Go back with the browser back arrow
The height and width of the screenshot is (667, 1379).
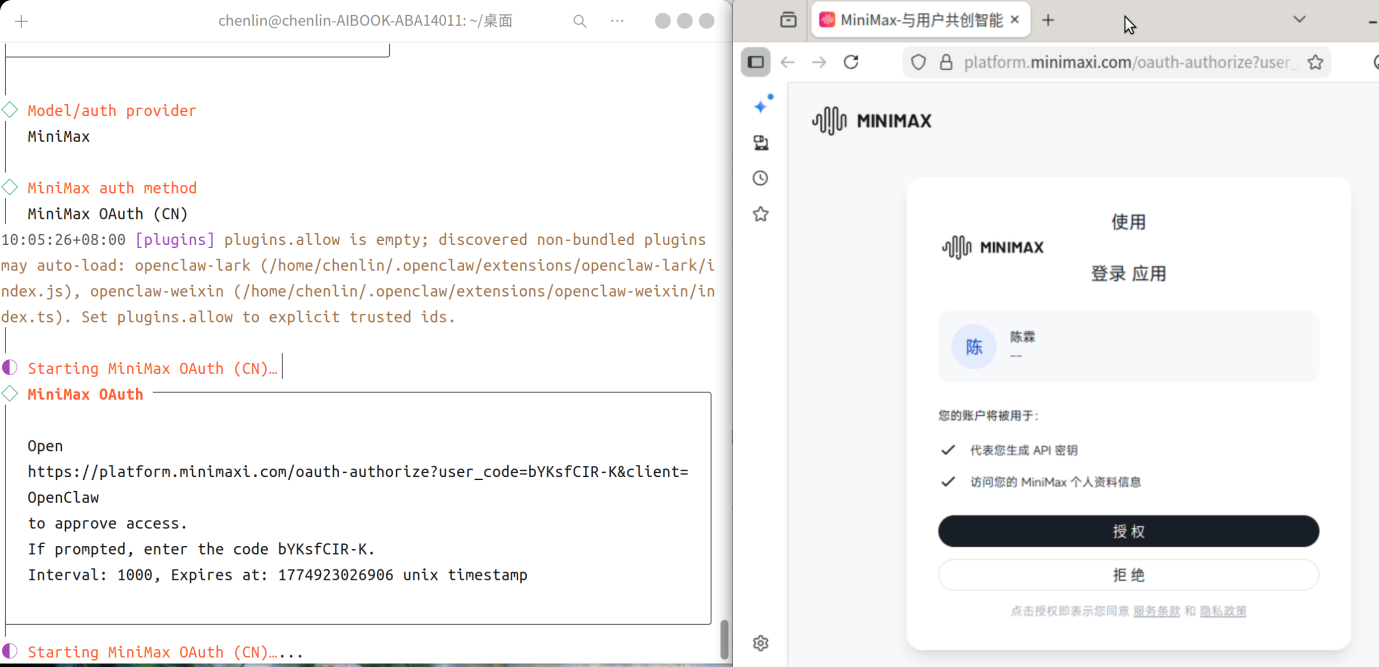coord(788,62)
